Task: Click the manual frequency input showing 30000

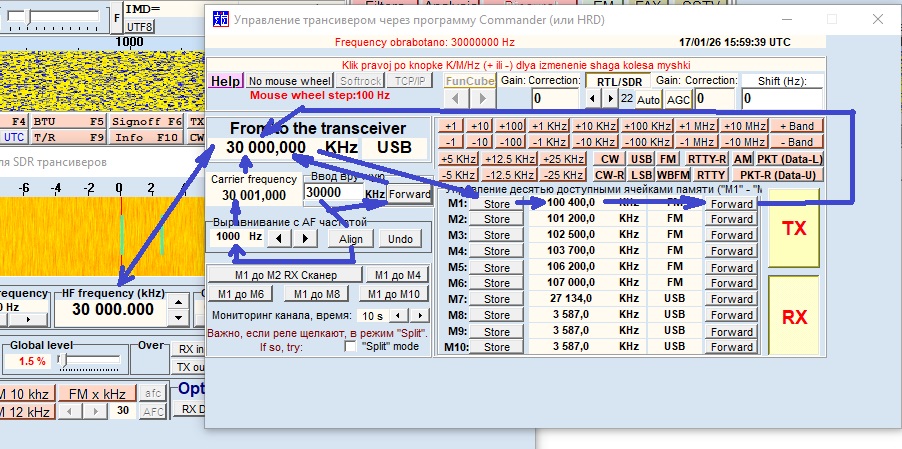Action: tap(333, 193)
